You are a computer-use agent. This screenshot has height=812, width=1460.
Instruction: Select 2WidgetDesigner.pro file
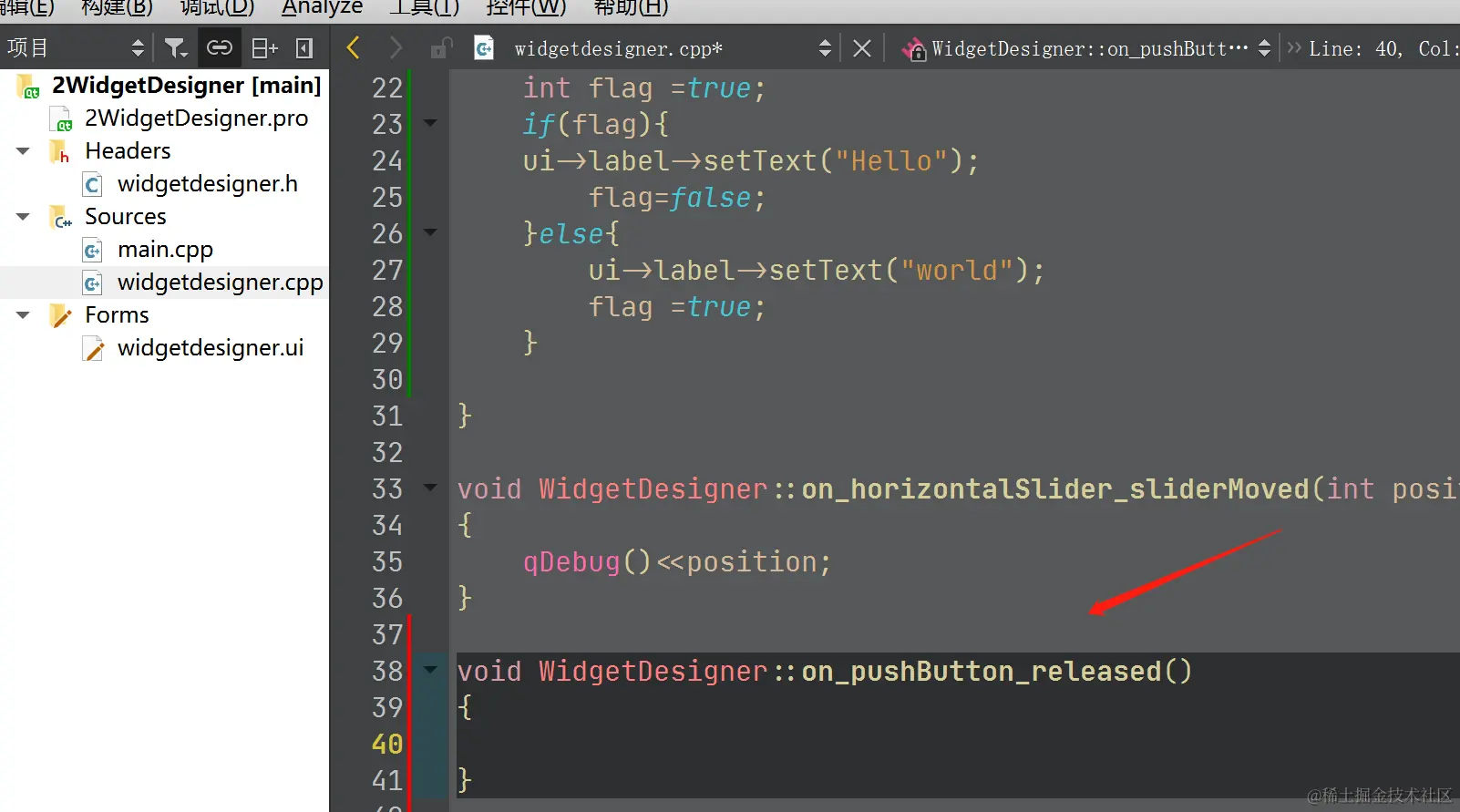pos(196,118)
